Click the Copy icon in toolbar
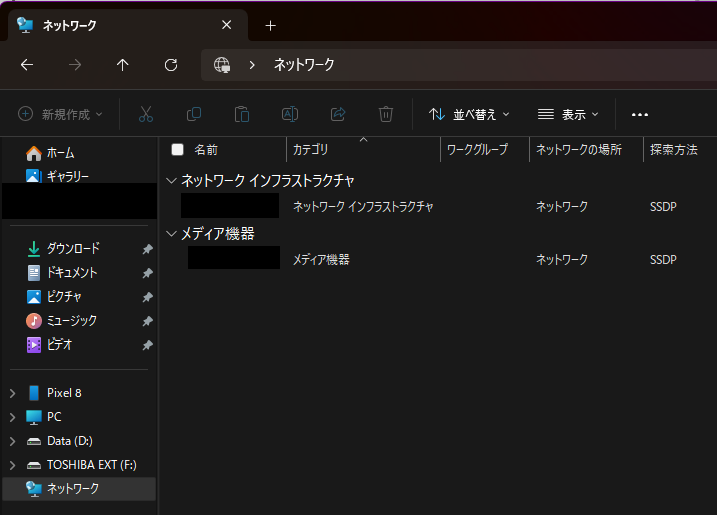Screen dimensions: 717x515 194,114
